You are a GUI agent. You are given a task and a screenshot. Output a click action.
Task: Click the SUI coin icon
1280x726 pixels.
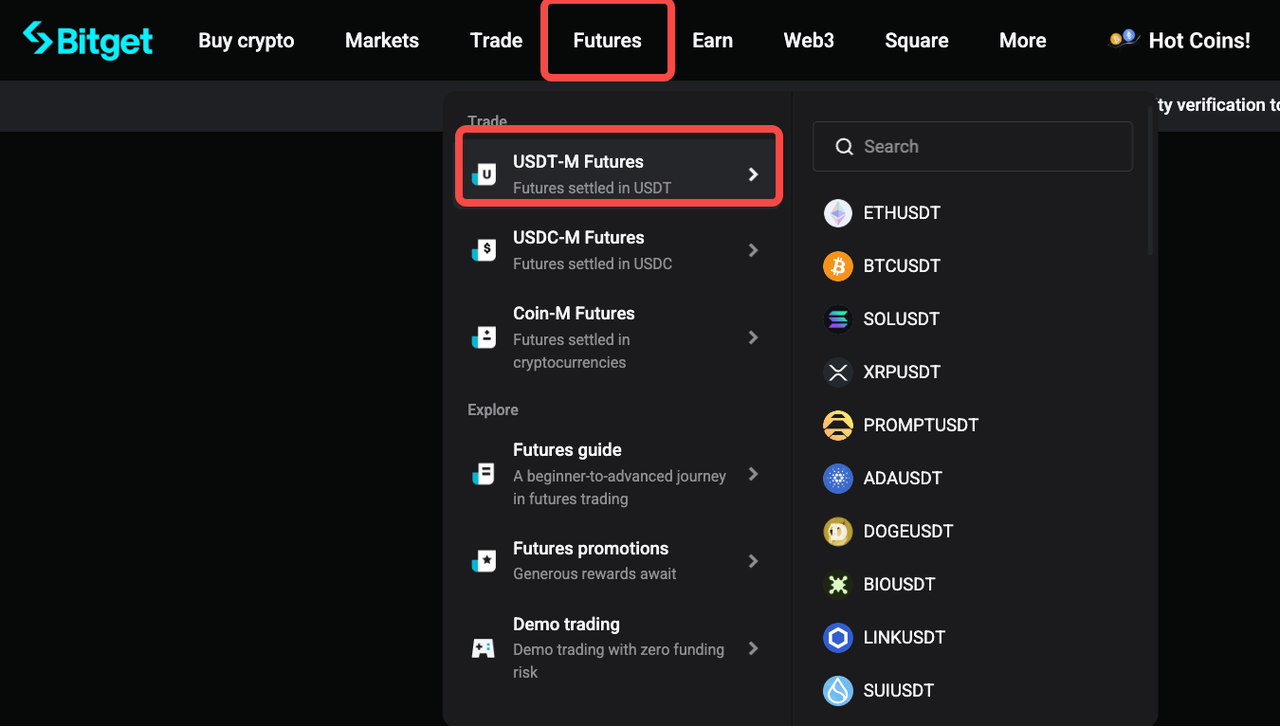(x=838, y=690)
